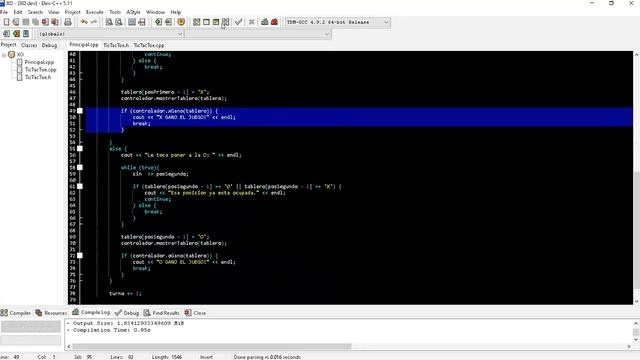Open the Execute menu
The width and height of the screenshot is (640, 360).
tap(95, 12)
